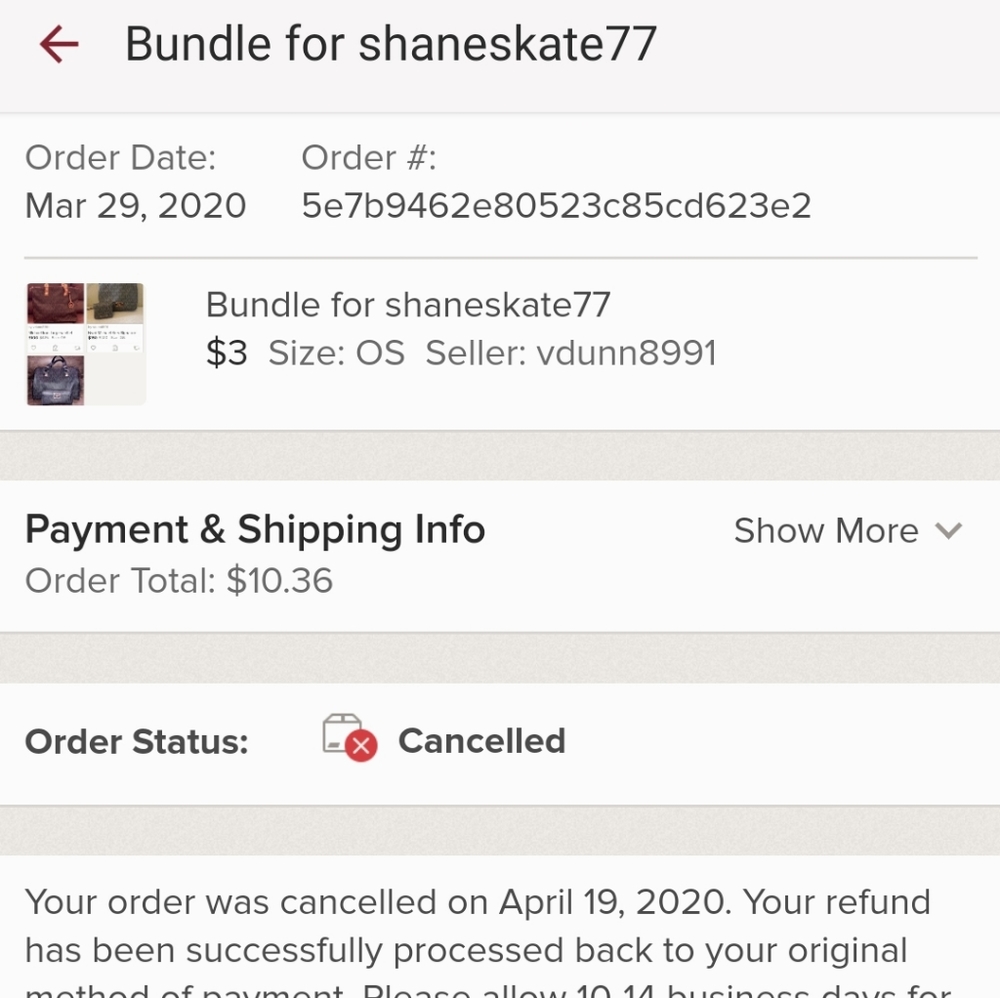Click the Size: OS label
Image resolution: width=1000 pixels, height=998 pixels.
coord(336,353)
